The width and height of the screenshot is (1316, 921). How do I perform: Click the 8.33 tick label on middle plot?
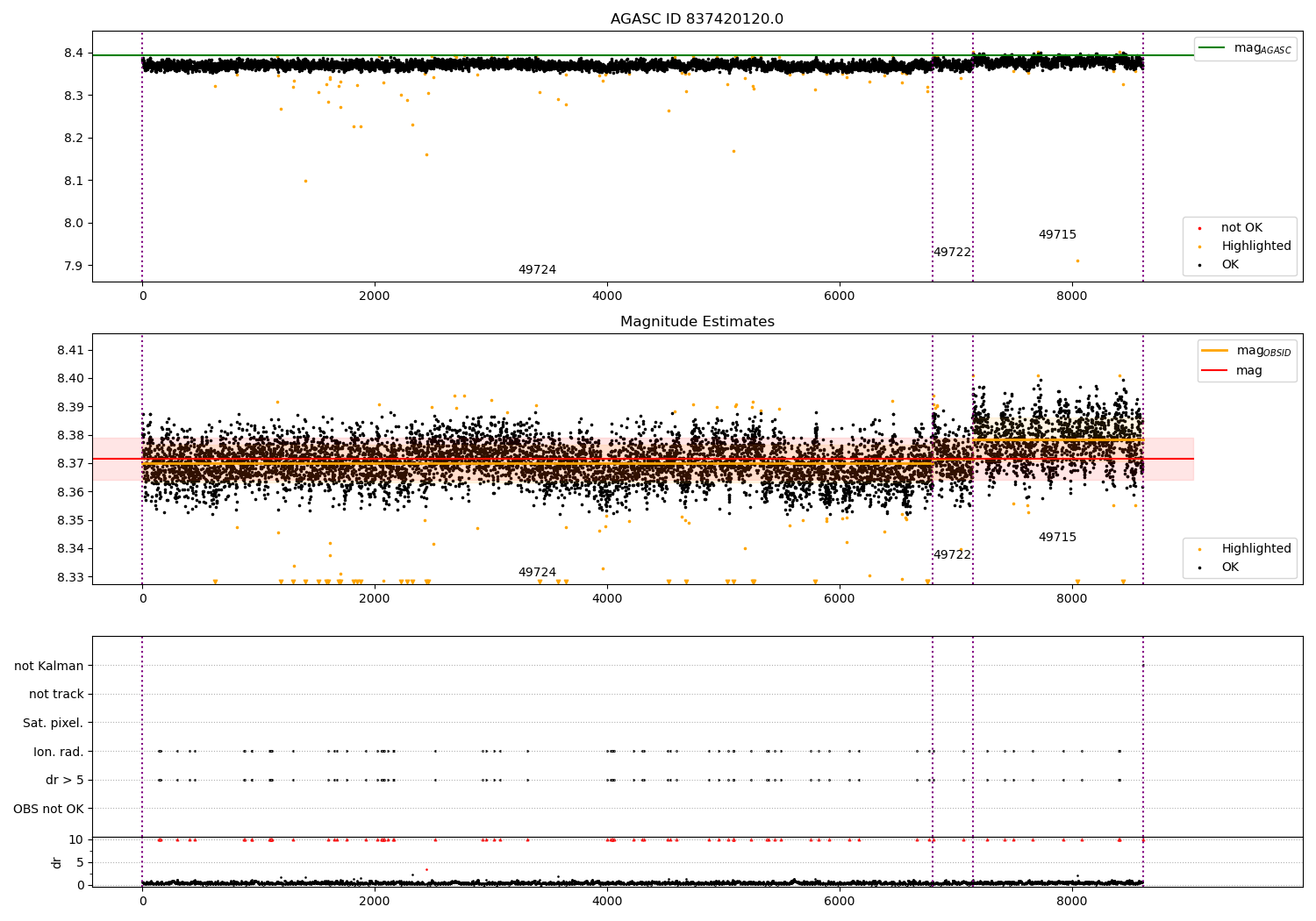70,578
